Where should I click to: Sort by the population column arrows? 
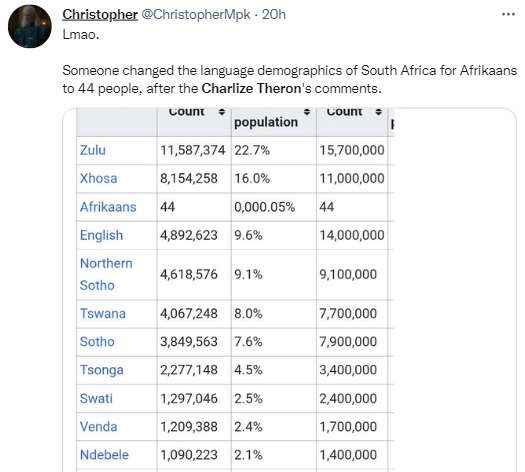(x=307, y=112)
